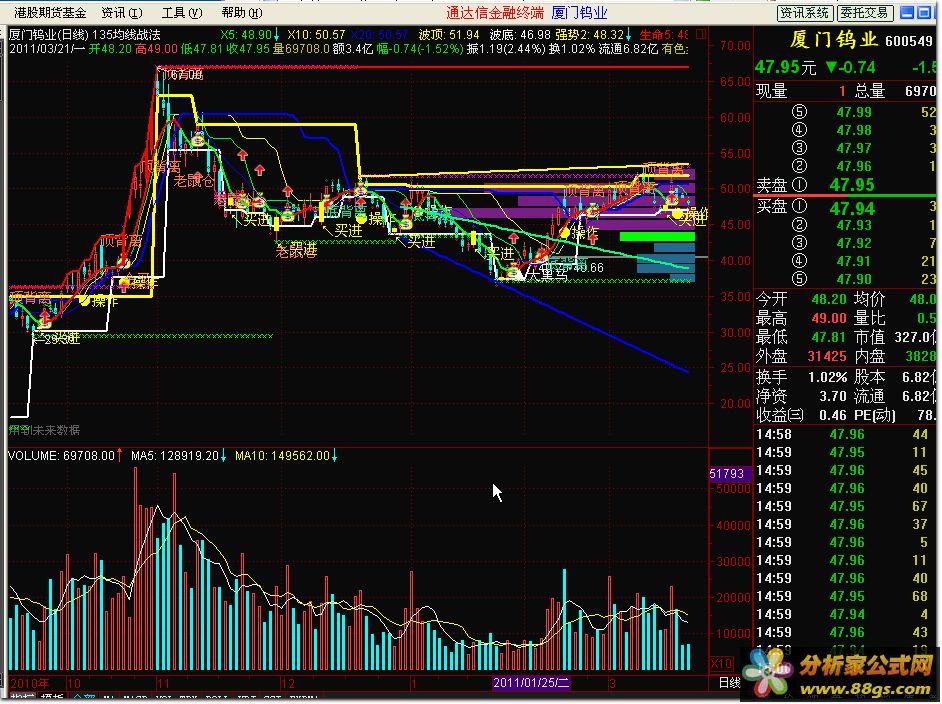This screenshot has width=942, height=704.
Task: Click the 委托交易 button
Action: (x=865, y=13)
